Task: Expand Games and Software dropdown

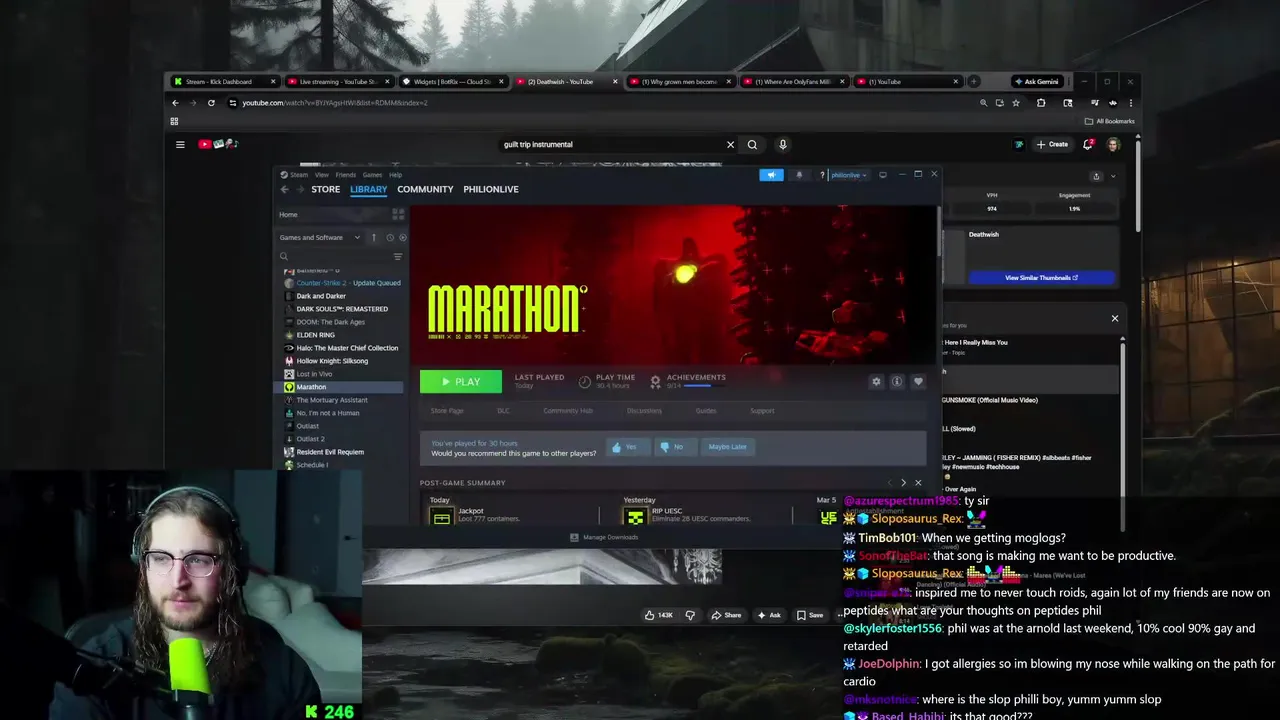Action: (x=320, y=238)
